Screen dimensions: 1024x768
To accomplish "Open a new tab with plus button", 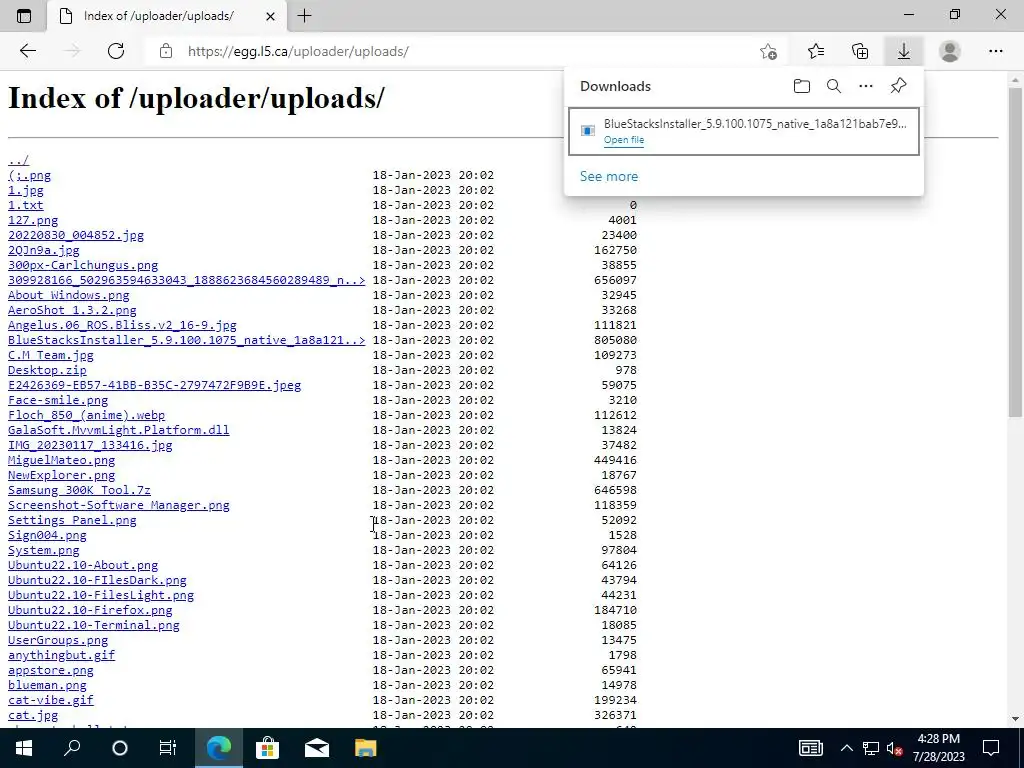I will pos(304,16).
